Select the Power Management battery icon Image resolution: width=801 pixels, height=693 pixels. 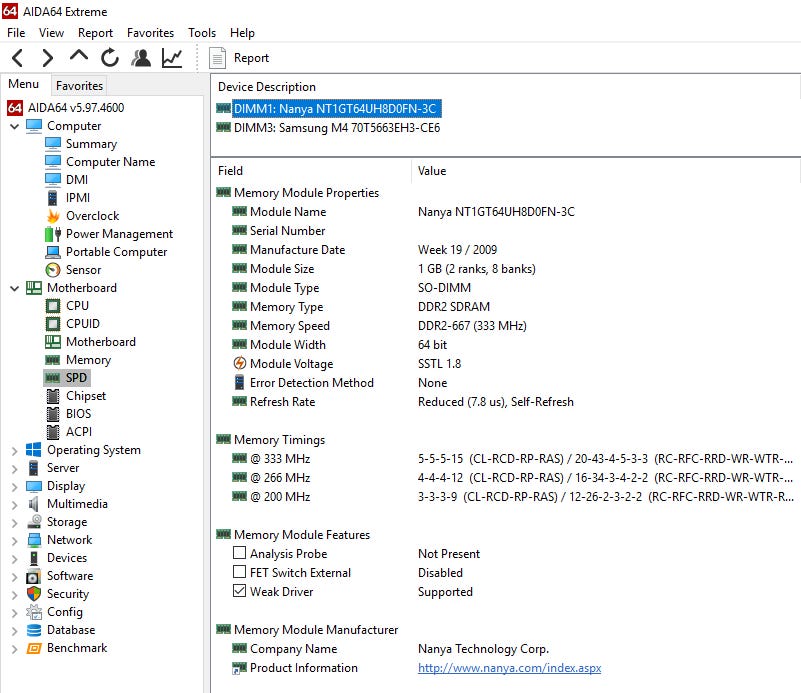[53, 234]
